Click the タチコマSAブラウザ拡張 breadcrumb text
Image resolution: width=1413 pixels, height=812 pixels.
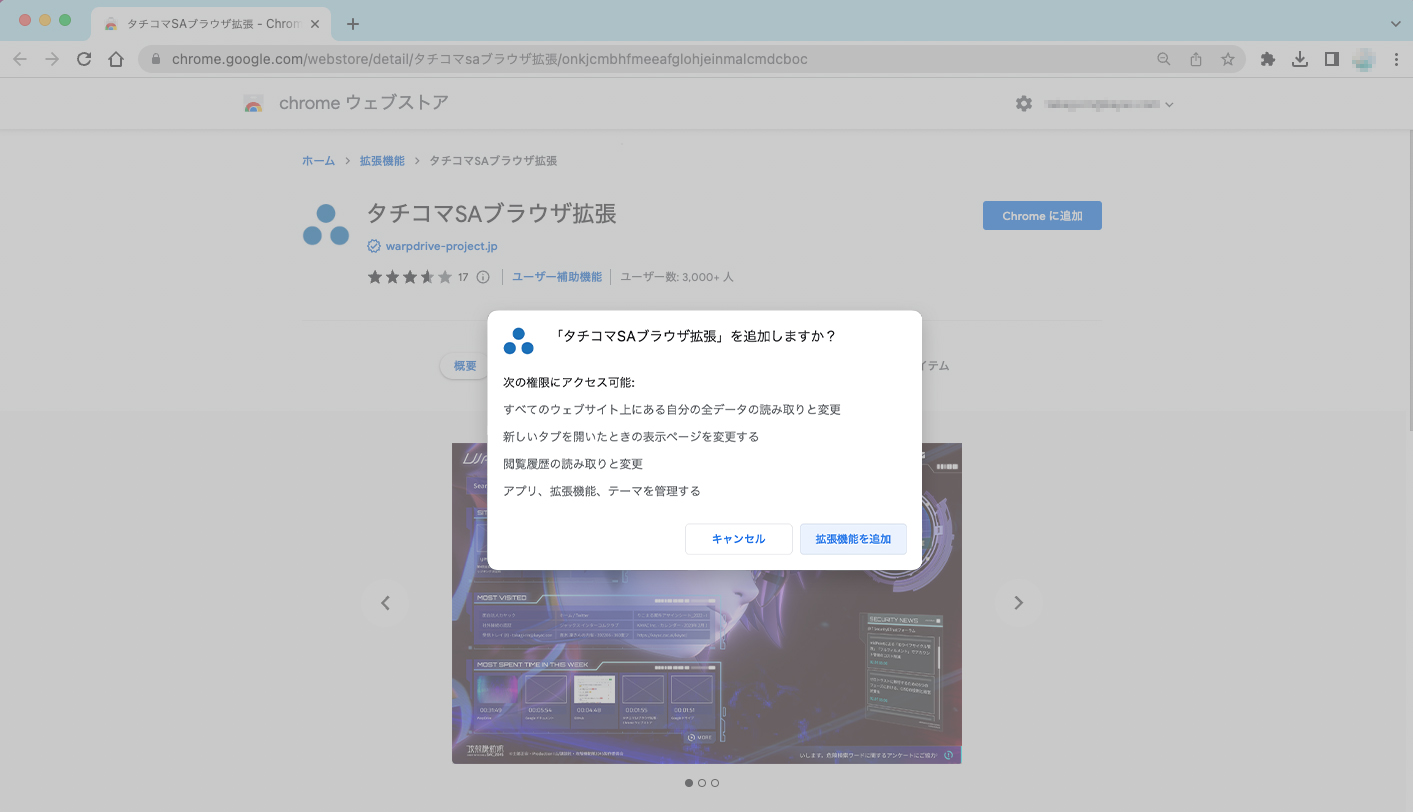pyautogui.click(x=493, y=161)
